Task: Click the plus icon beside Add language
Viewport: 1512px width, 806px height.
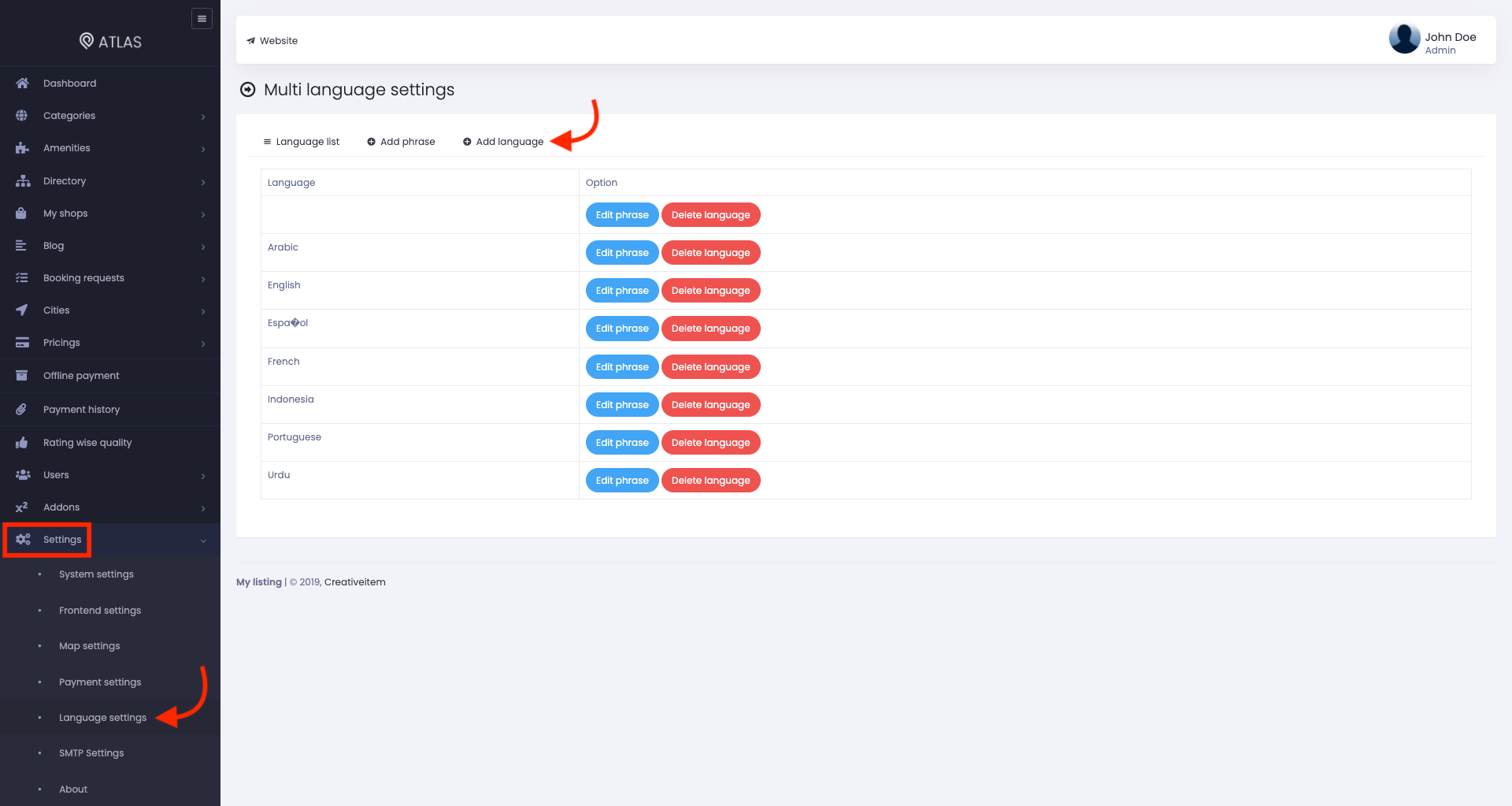Action: click(x=467, y=142)
